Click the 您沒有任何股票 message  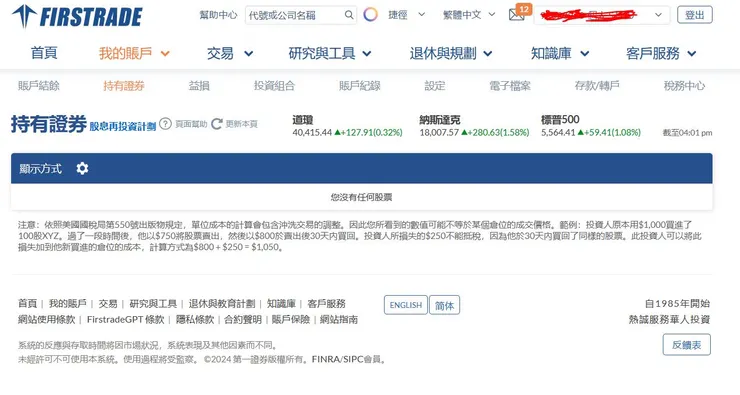click(362, 197)
